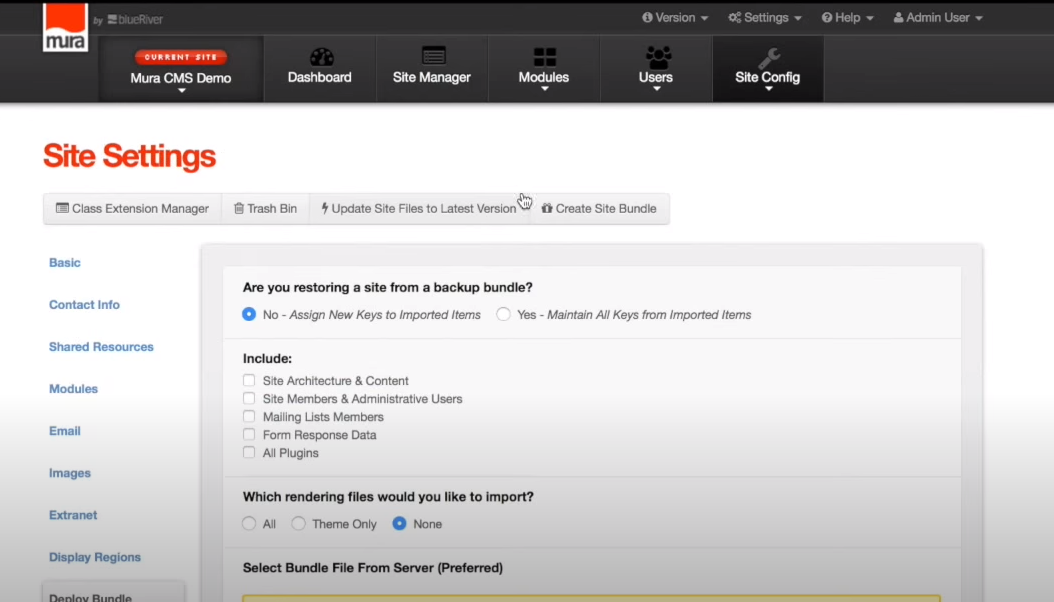Select the Site Manager monitor icon
1054x602 pixels.
tap(432, 57)
